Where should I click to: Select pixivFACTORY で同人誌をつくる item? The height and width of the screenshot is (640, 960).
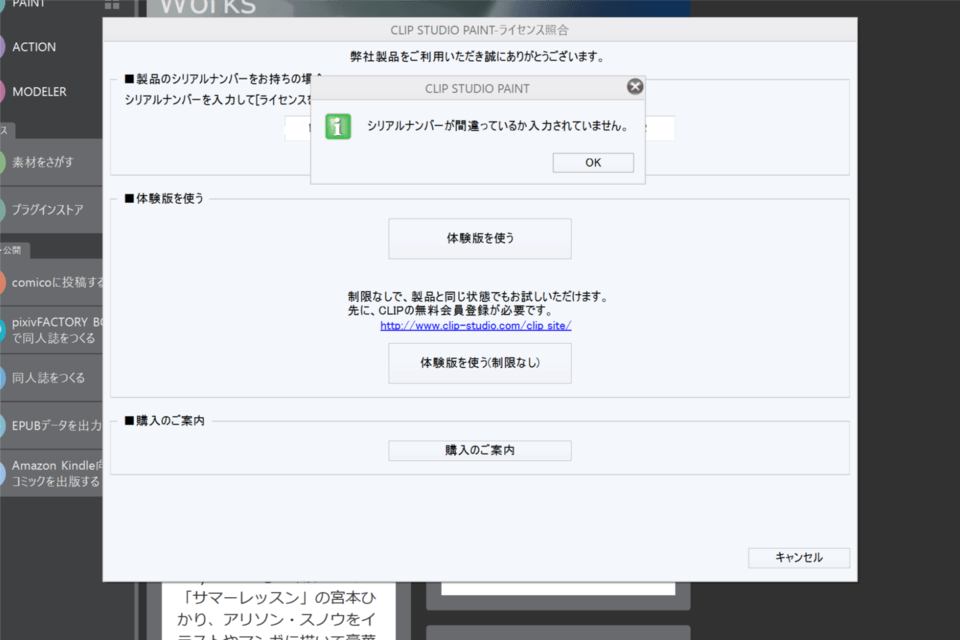point(51,330)
